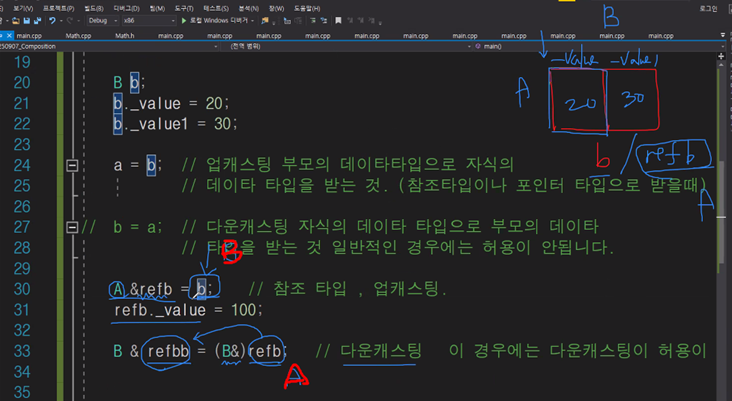Image resolution: width=732 pixels, height=401 pixels.
Task: Click the 'b._value = 20;' statement
Action: click(x=171, y=103)
